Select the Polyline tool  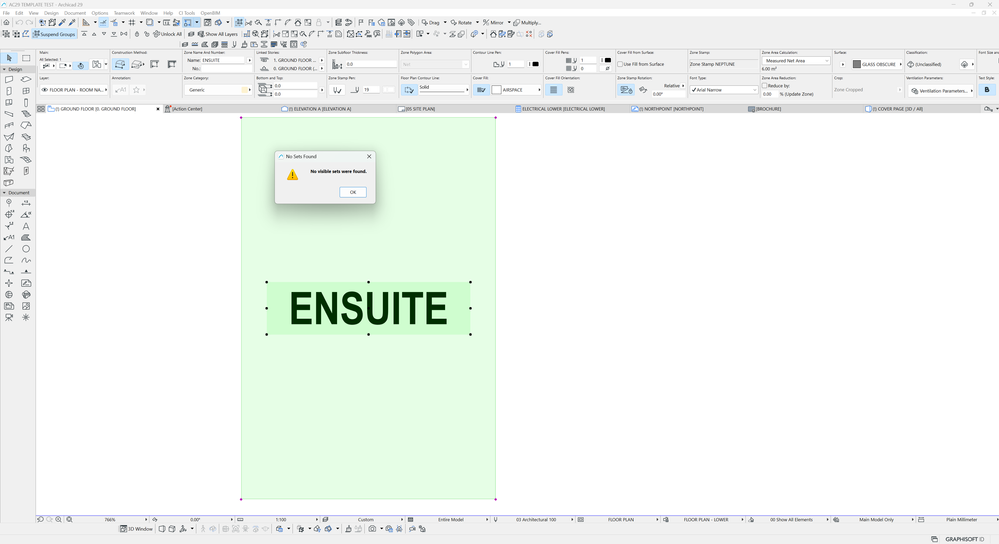(9, 261)
